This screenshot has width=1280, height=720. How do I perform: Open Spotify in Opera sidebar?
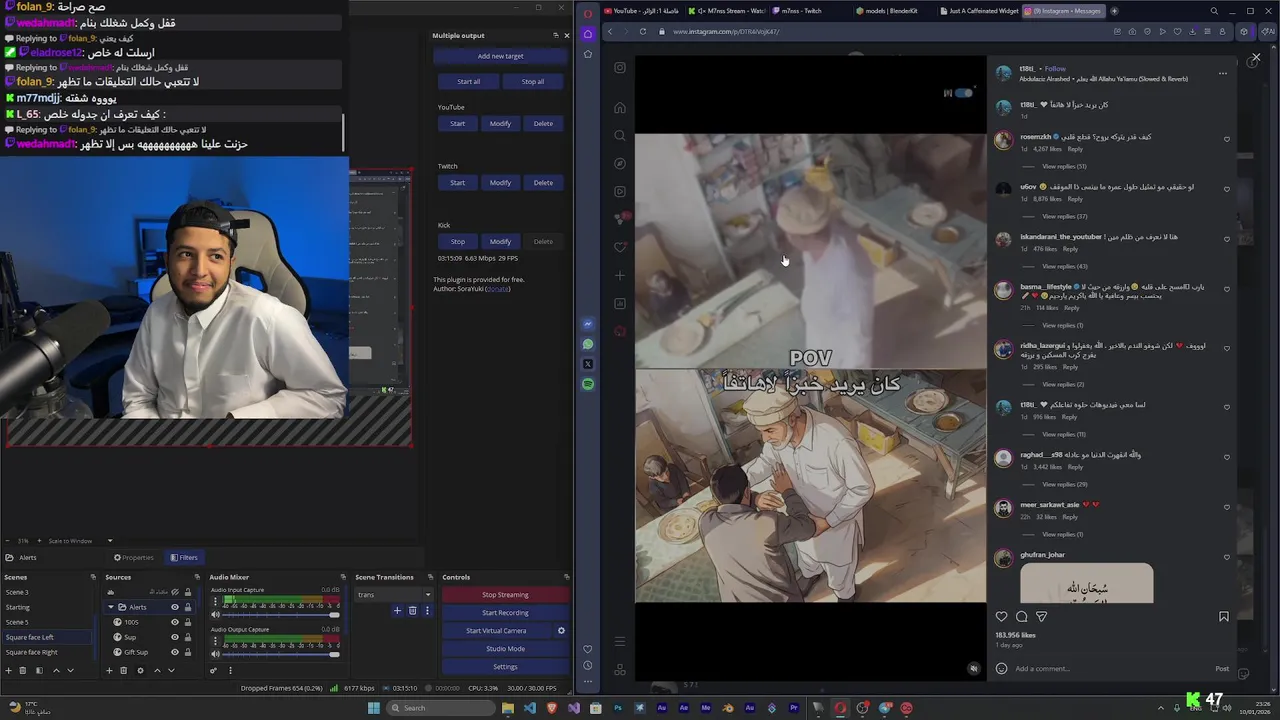(x=588, y=384)
